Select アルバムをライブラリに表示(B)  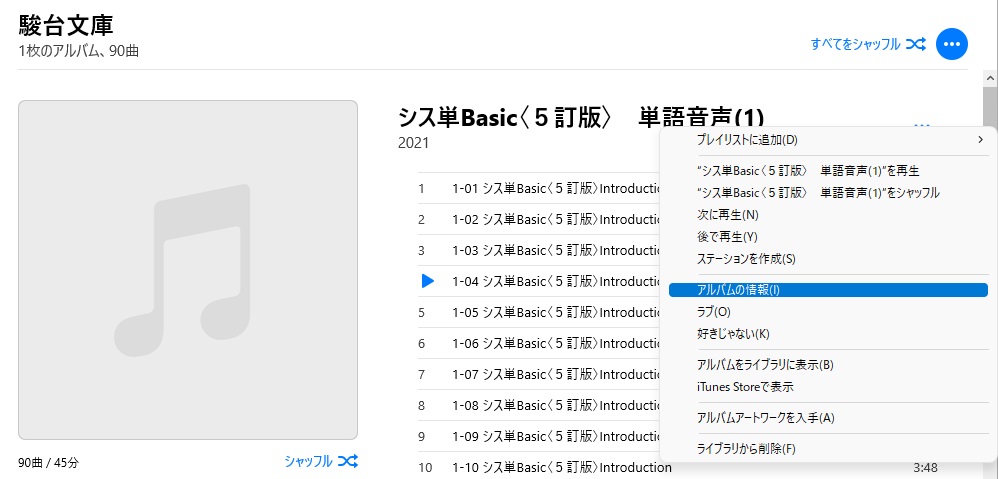point(829,365)
